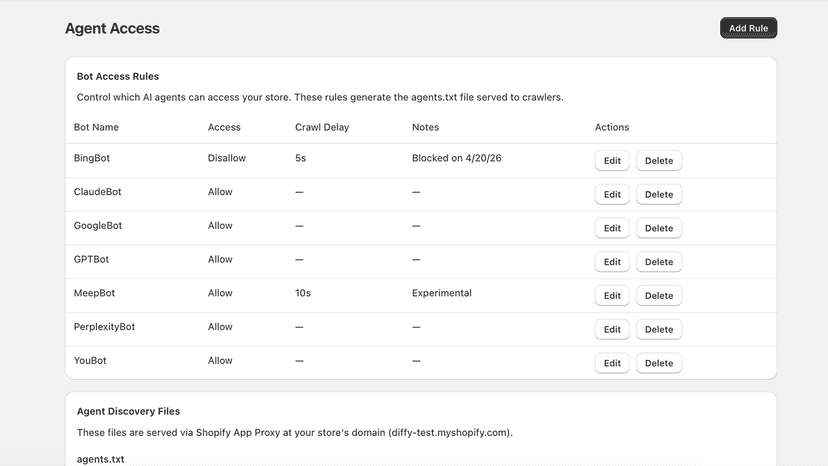Delete the YouBot rule
The height and width of the screenshot is (466, 828).
point(658,364)
